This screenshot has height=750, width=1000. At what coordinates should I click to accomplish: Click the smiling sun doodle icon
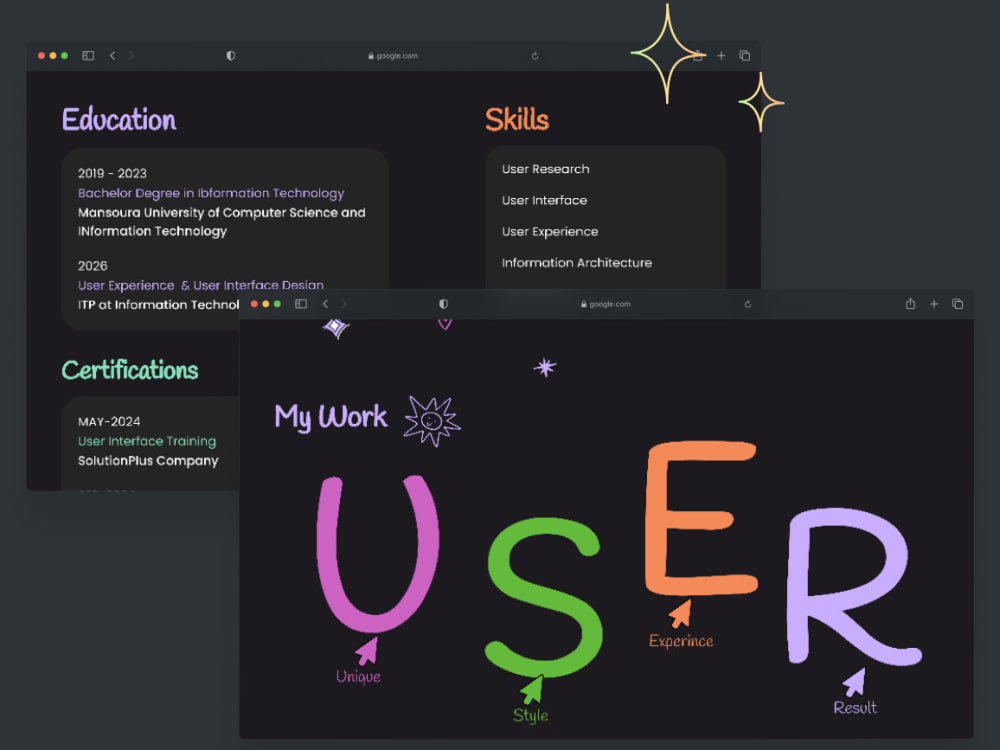click(432, 421)
